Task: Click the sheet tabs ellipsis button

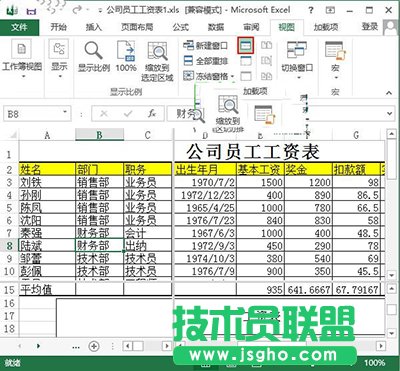Action: [x=76, y=347]
